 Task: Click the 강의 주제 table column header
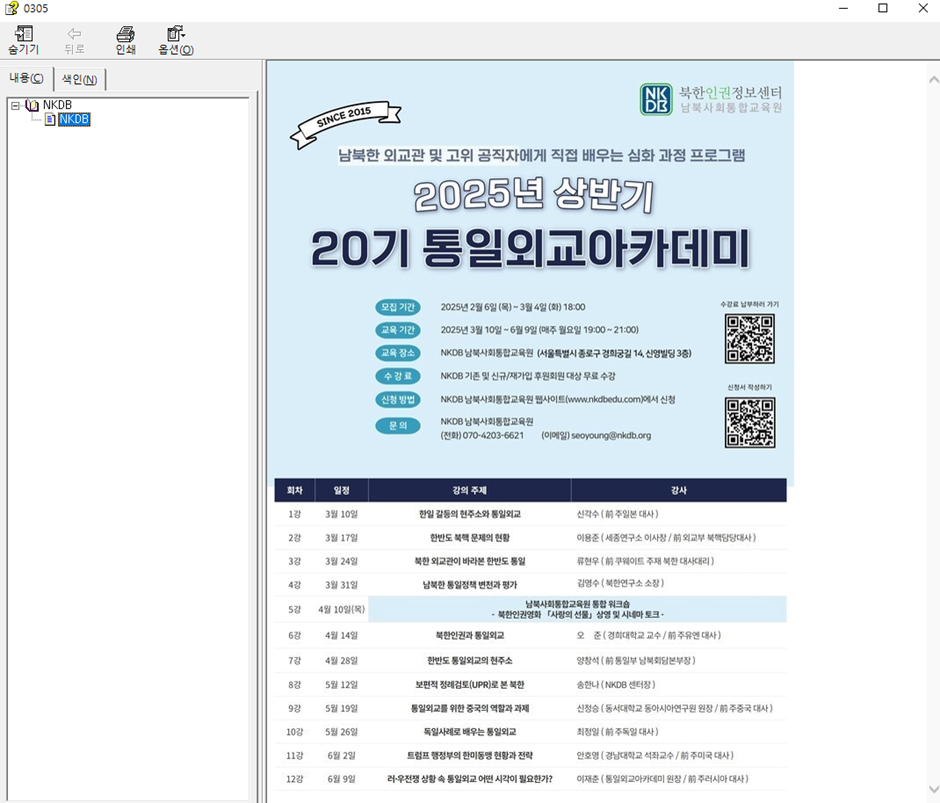(x=469, y=490)
